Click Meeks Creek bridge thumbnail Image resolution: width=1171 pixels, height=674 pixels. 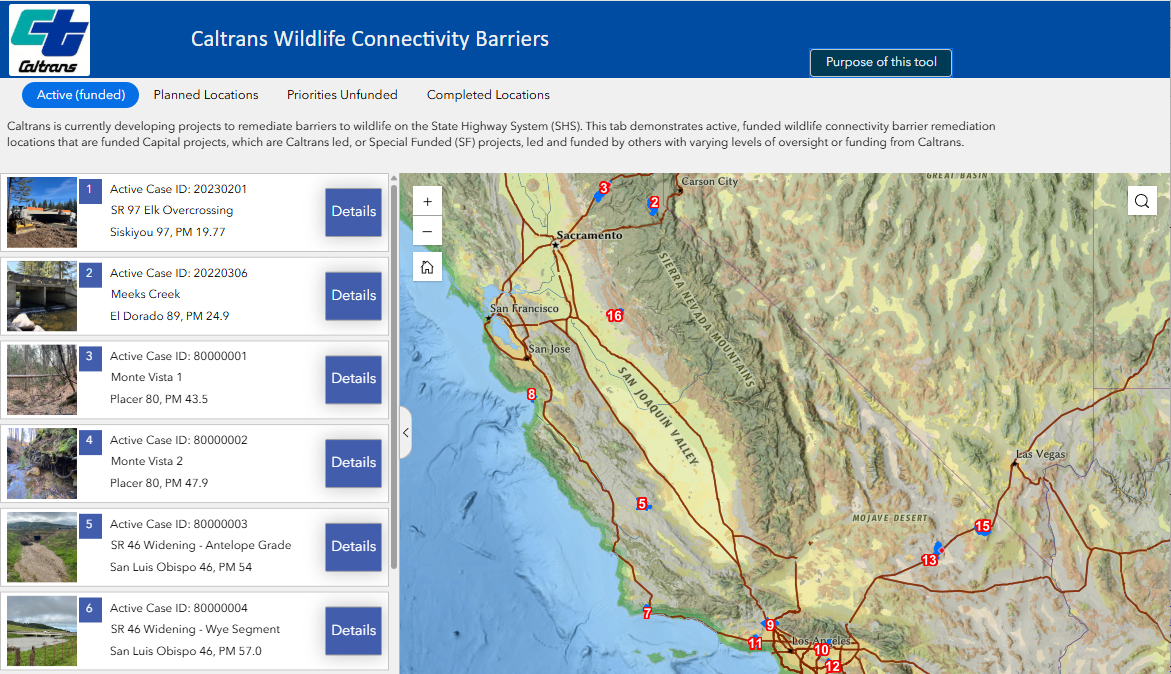[x=42, y=296]
